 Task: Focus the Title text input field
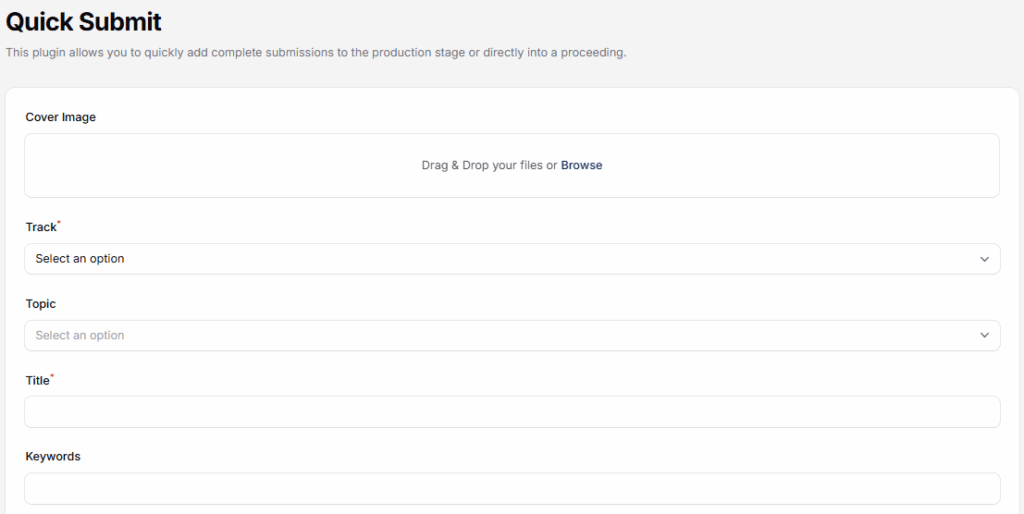point(512,412)
